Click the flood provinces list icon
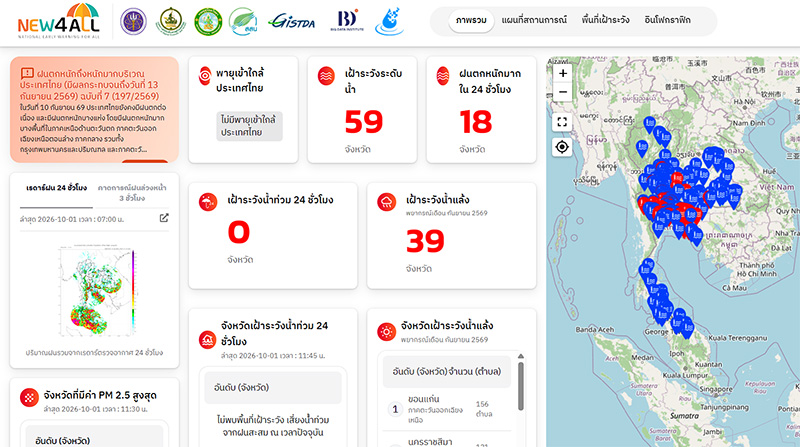 [x=208, y=339]
